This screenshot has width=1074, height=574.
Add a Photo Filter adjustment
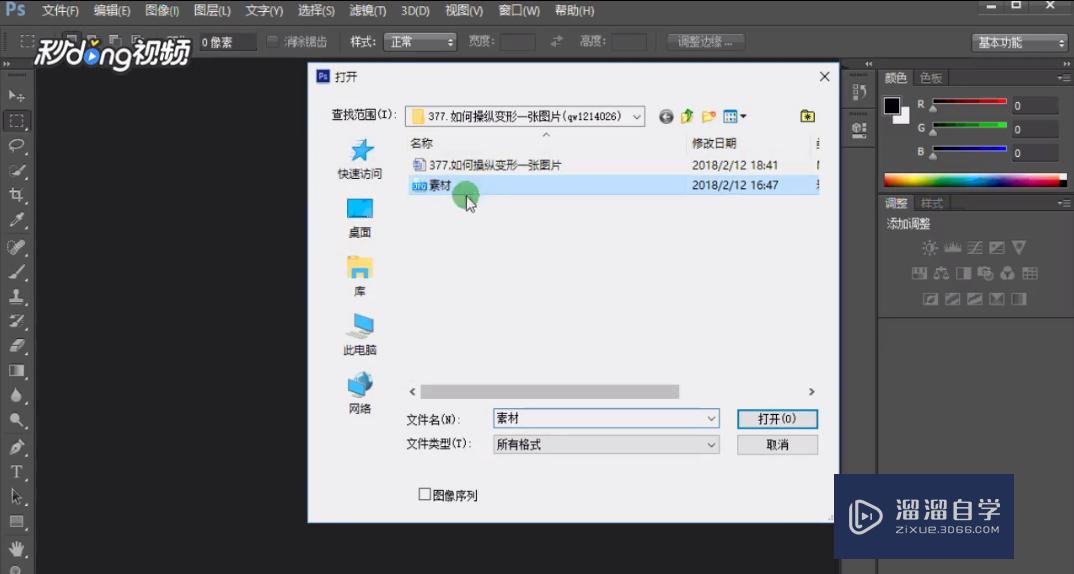tap(985, 274)
